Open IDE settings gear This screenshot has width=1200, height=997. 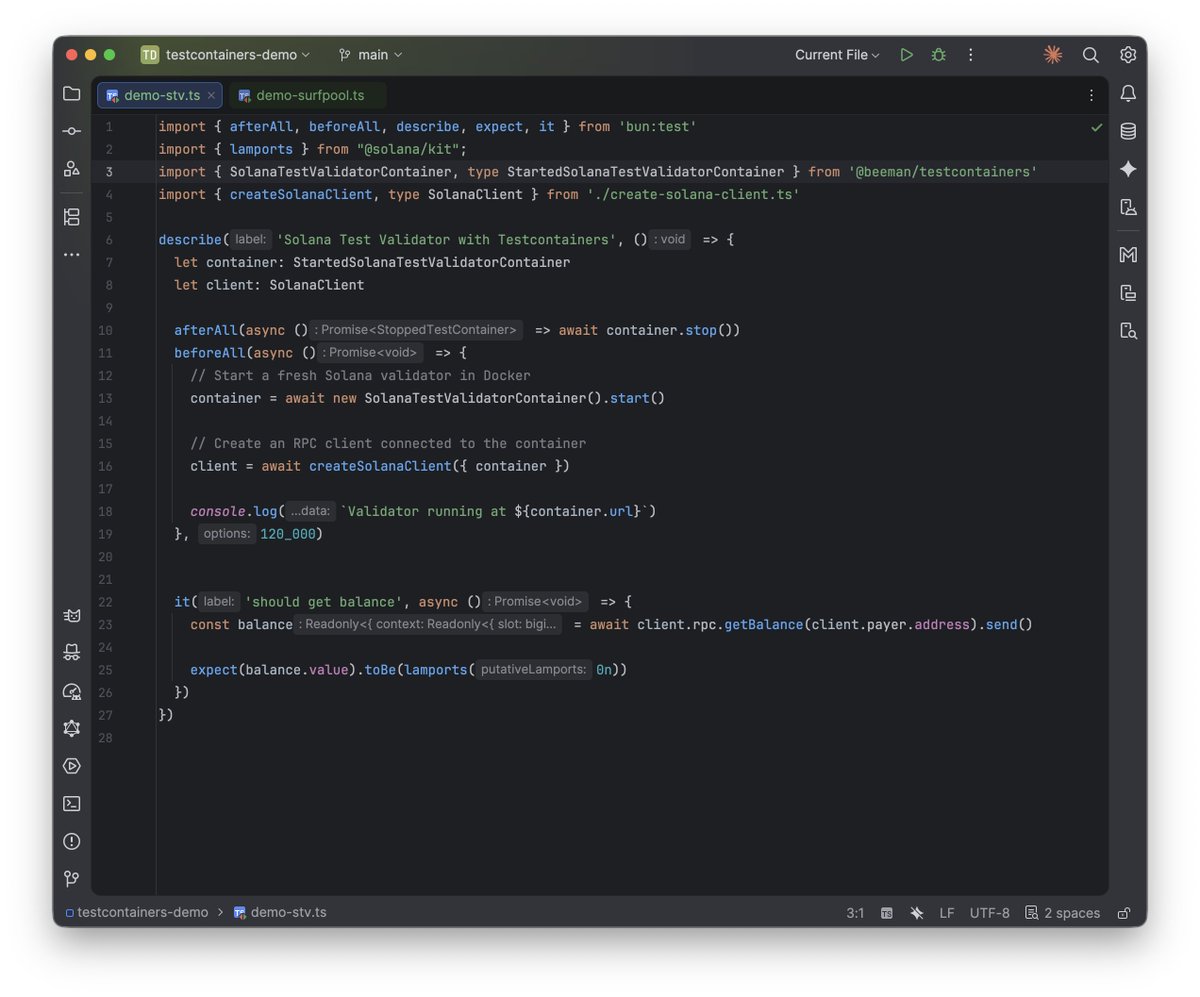click(1128, 55)
